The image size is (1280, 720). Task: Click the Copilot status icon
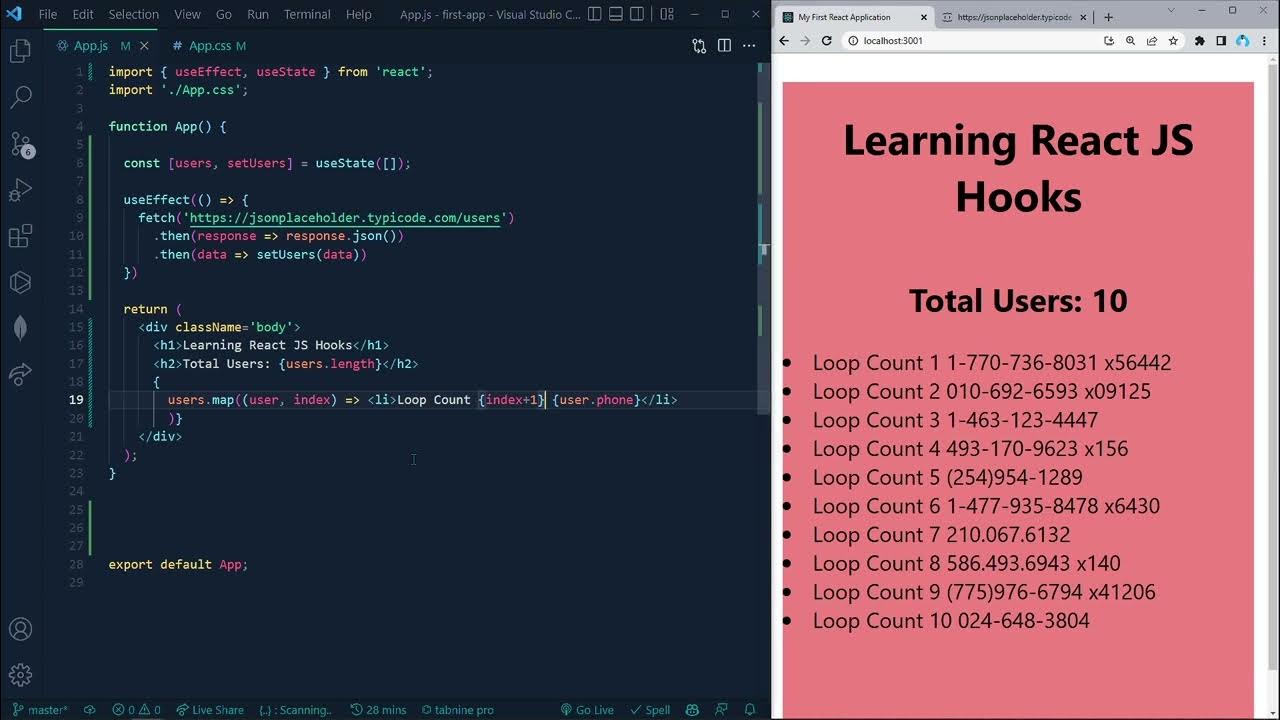[x=692, y=710]
